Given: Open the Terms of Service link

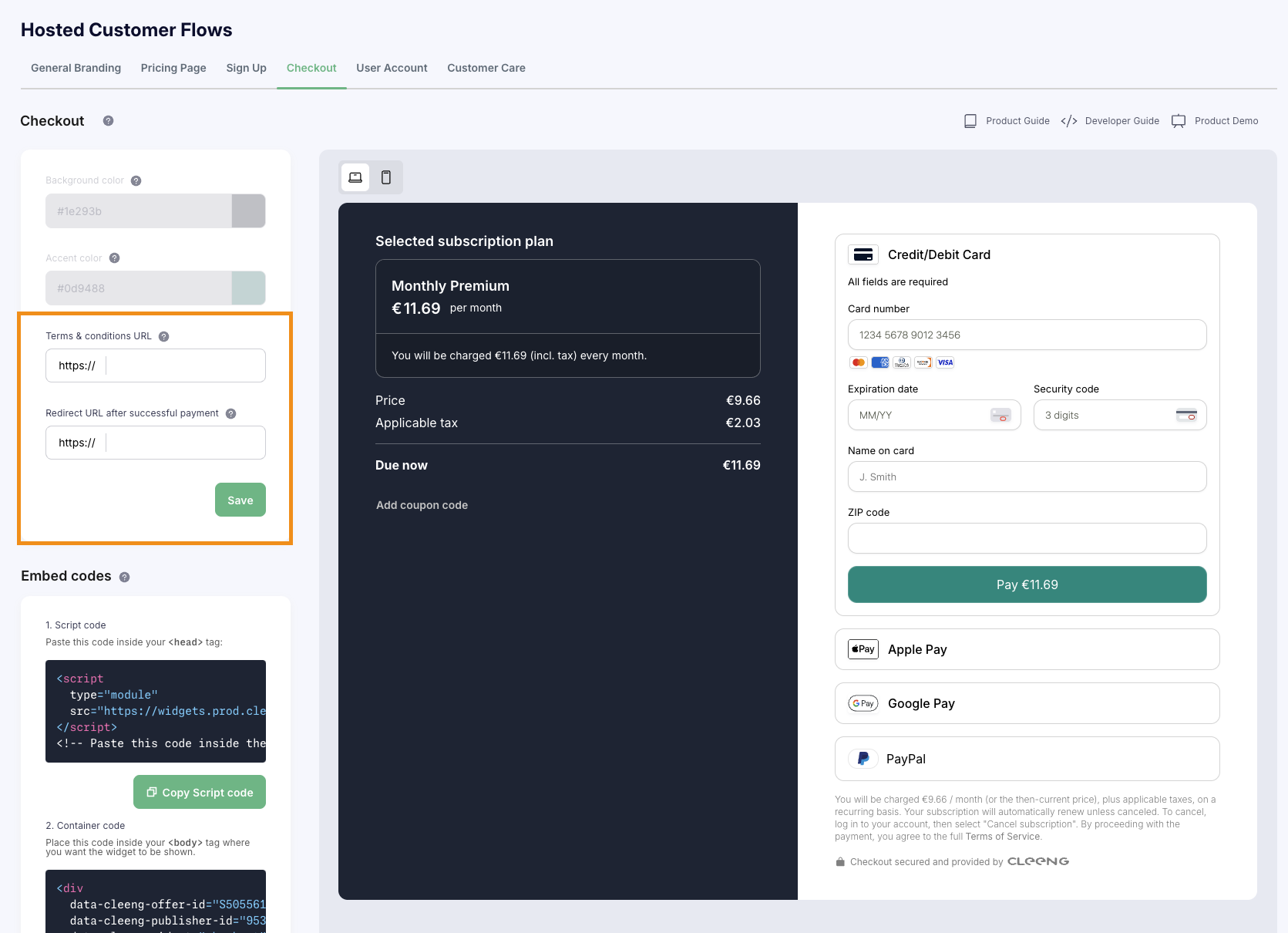Looking at the screenshot, I should click(x=1003, y=837).
